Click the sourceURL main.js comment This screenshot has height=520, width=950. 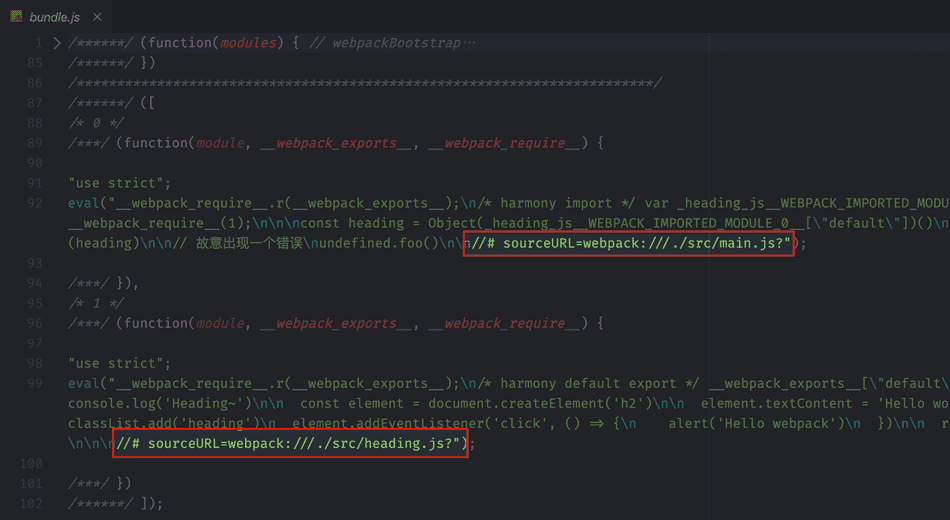coord(629,243)
